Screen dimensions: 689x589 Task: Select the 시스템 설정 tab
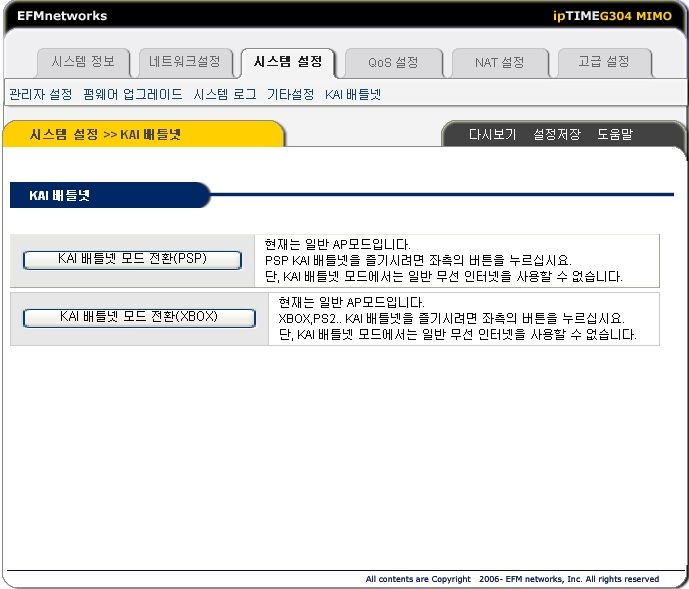[x=288, y=62]
